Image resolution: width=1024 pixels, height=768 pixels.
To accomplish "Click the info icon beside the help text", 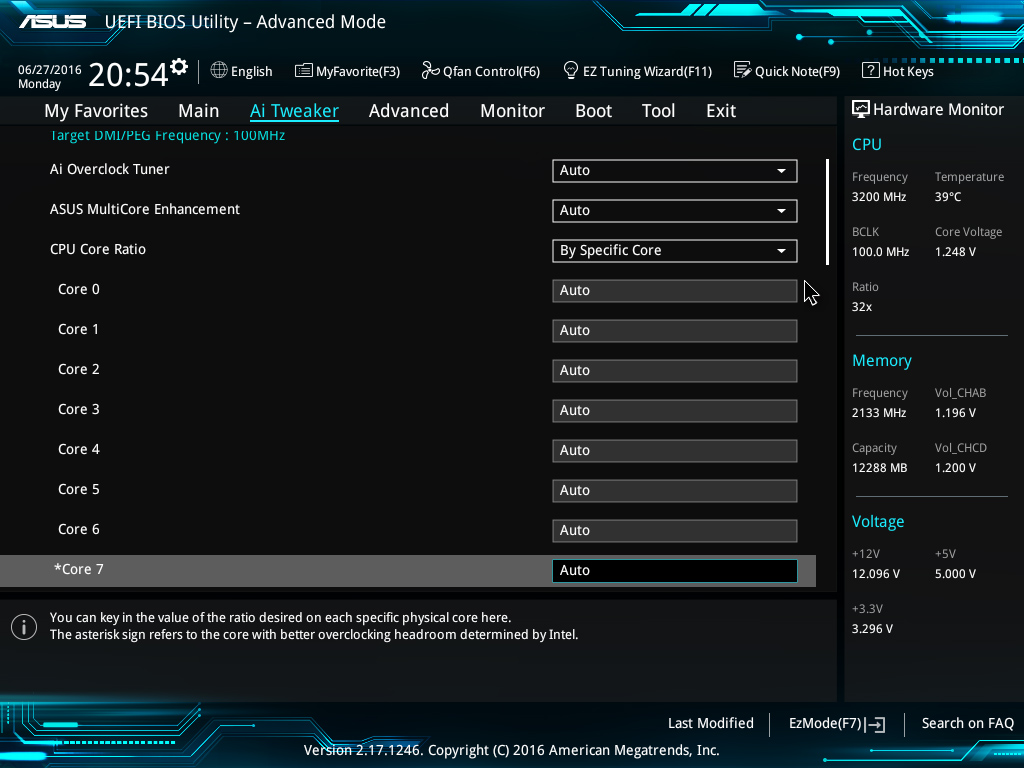I will point(24,627).
